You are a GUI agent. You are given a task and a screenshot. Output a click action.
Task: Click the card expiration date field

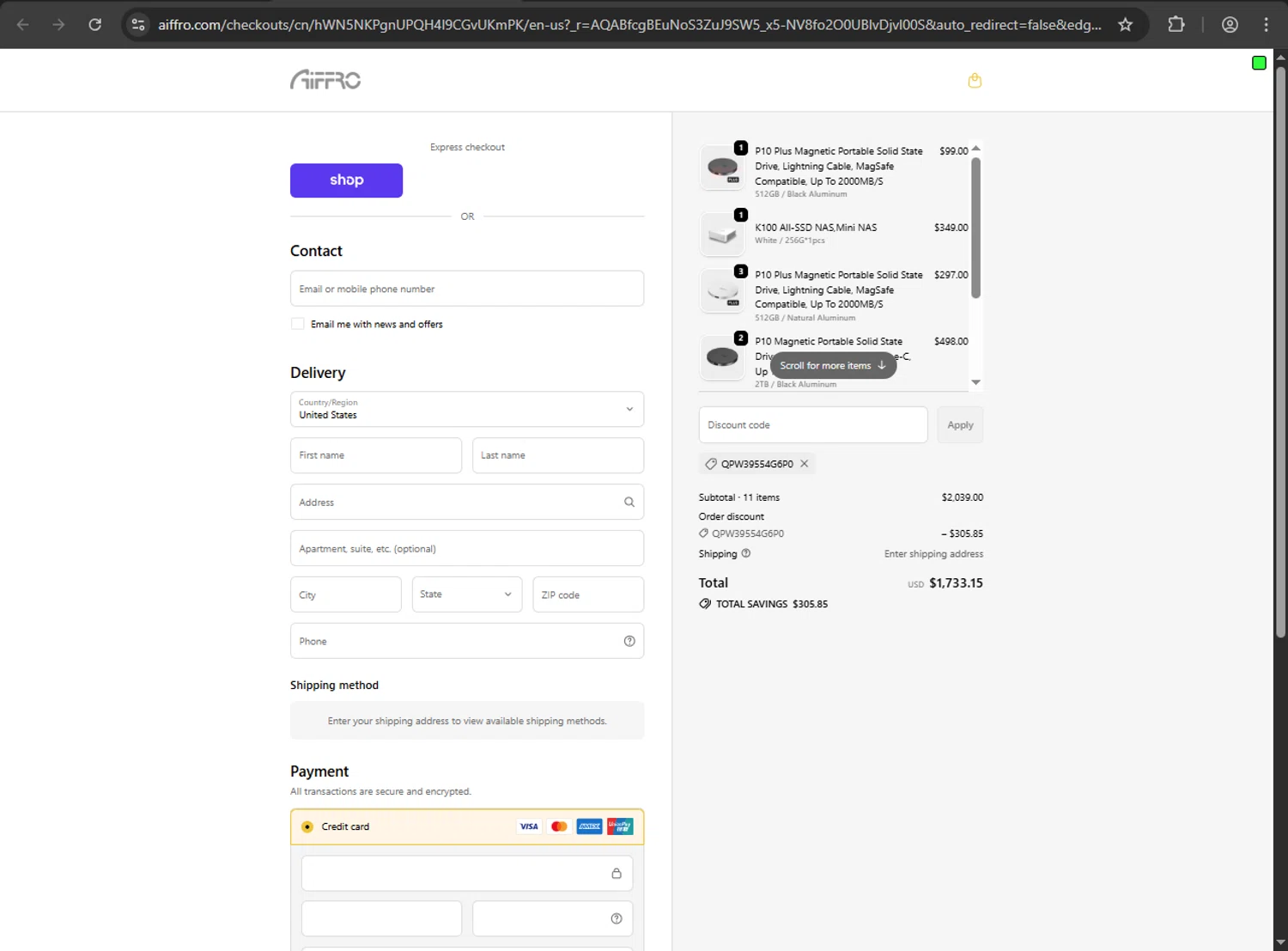click(381, 918)
